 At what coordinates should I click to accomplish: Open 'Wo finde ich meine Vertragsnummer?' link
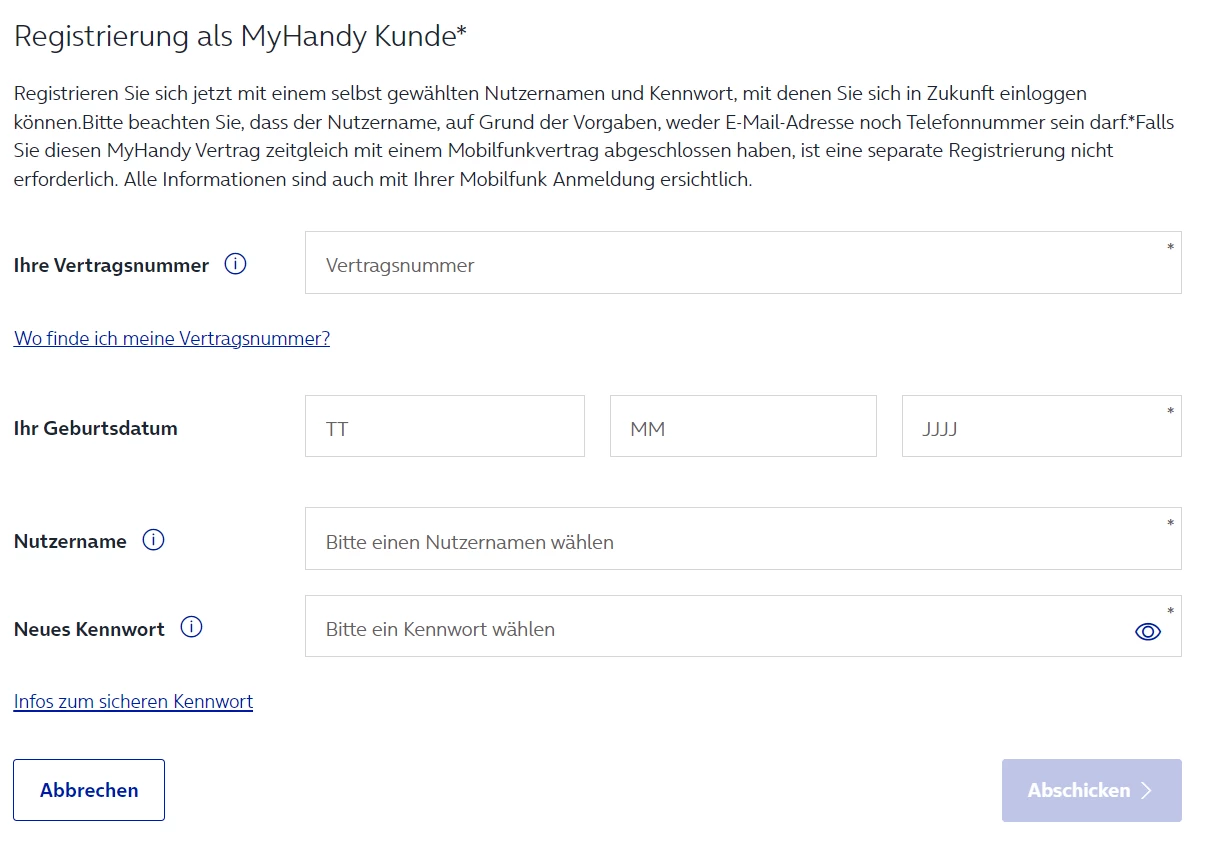pyautogui.click(x=172, y=339)
